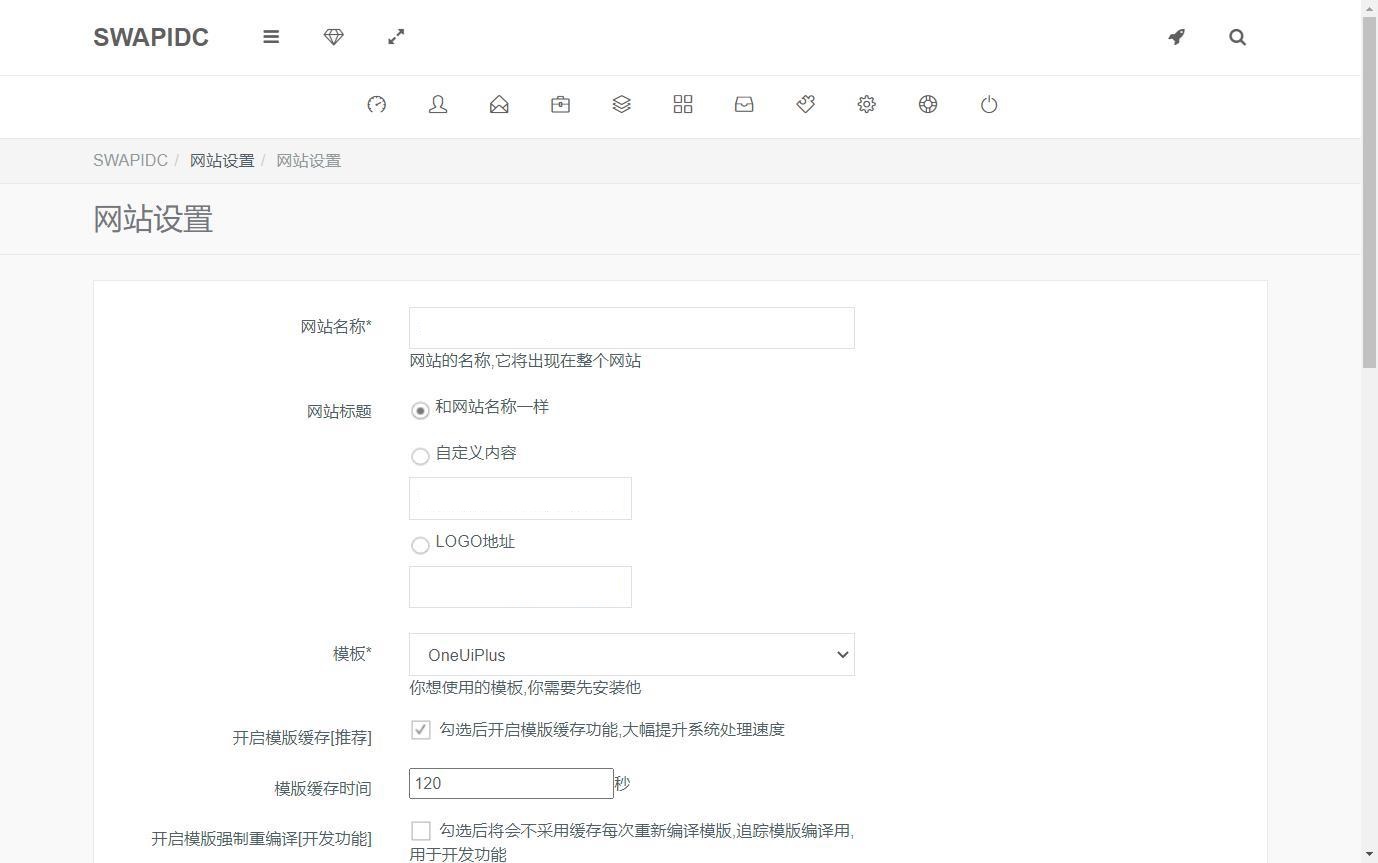Viewport: 1378px width, 863px height.
Task: Open search with the magnifier icon
Action: pyautogui.click(x=1237, y=37)
